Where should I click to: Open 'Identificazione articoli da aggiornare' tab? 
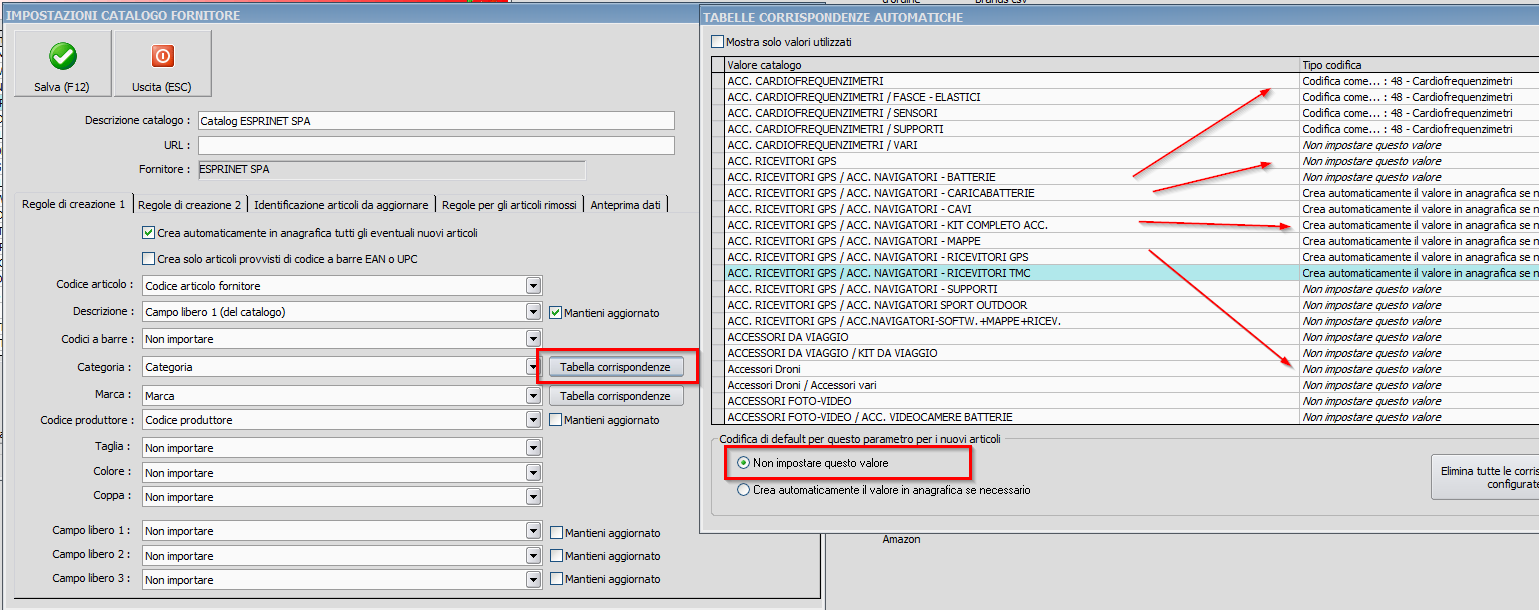pyautogui.click(x=341, y=204)
